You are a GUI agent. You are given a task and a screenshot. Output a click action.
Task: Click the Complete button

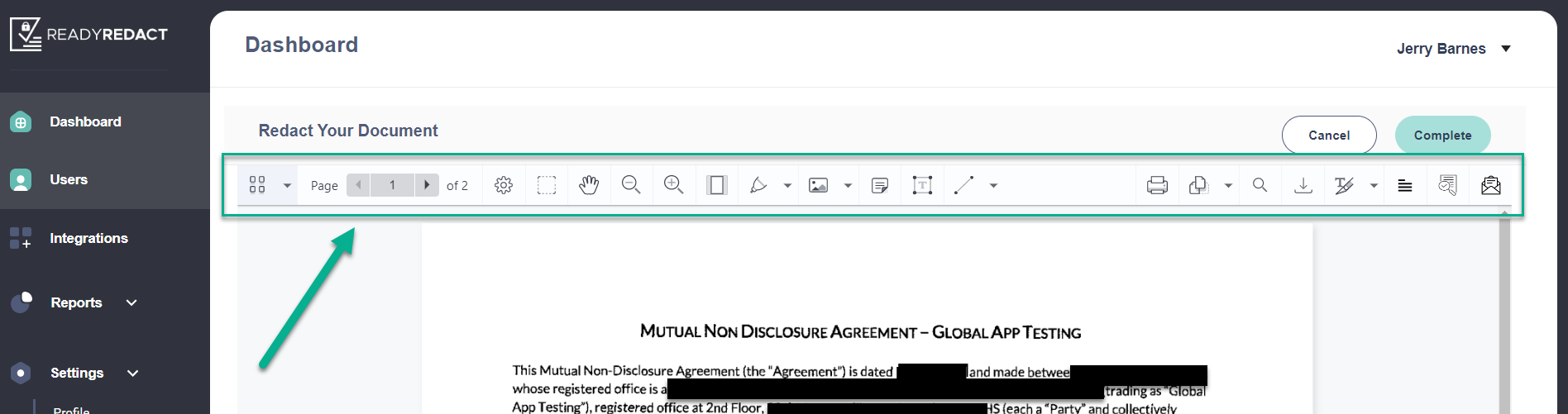tap(1443, 135)
